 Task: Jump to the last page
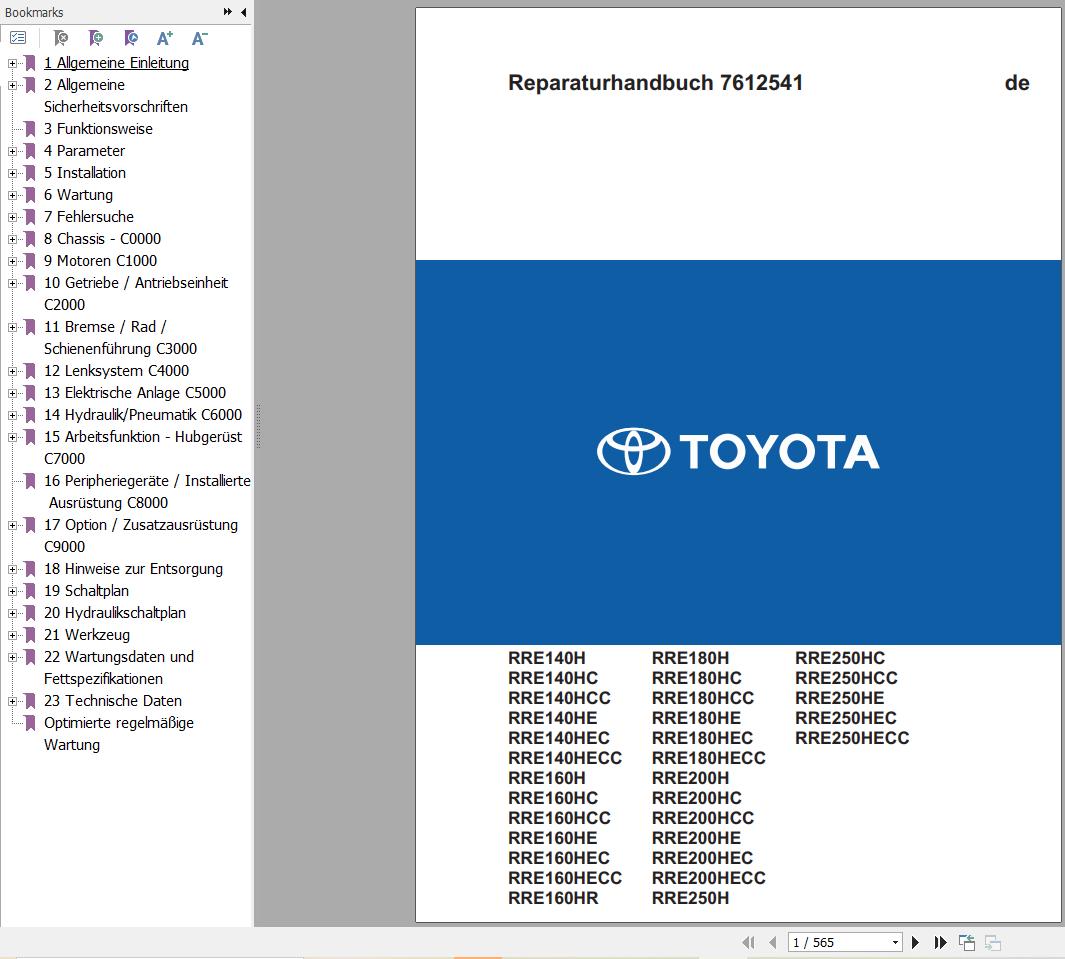[x=940, y=942]
